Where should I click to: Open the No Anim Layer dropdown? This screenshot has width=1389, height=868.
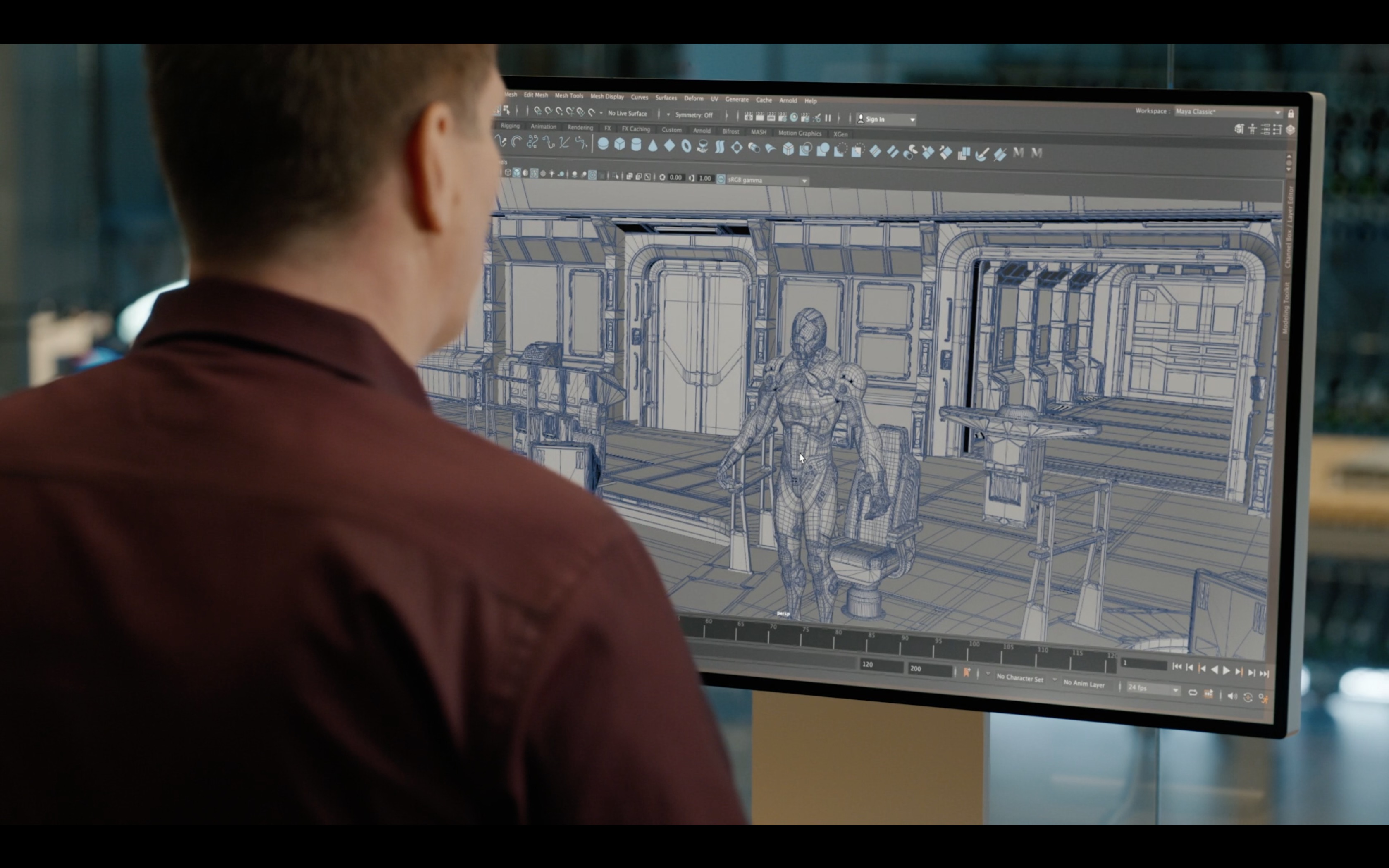pyautogui.click(x=1084, y=684)
